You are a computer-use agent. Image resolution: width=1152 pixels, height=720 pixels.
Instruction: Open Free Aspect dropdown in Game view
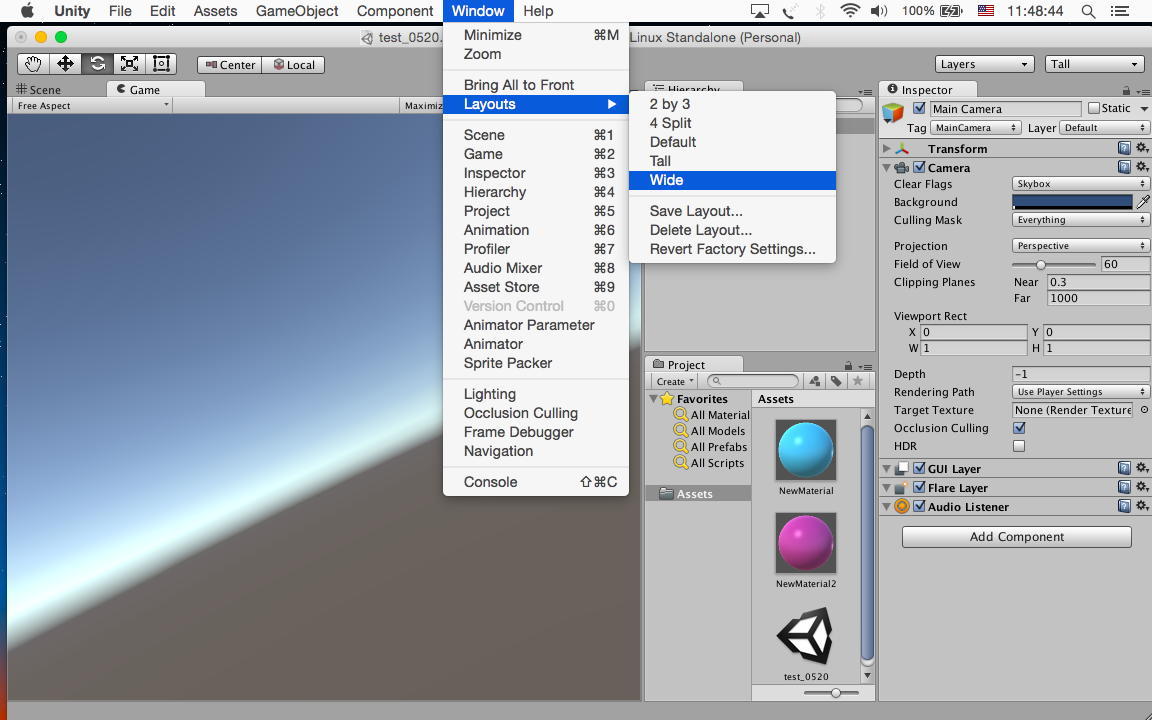point(91,106)
